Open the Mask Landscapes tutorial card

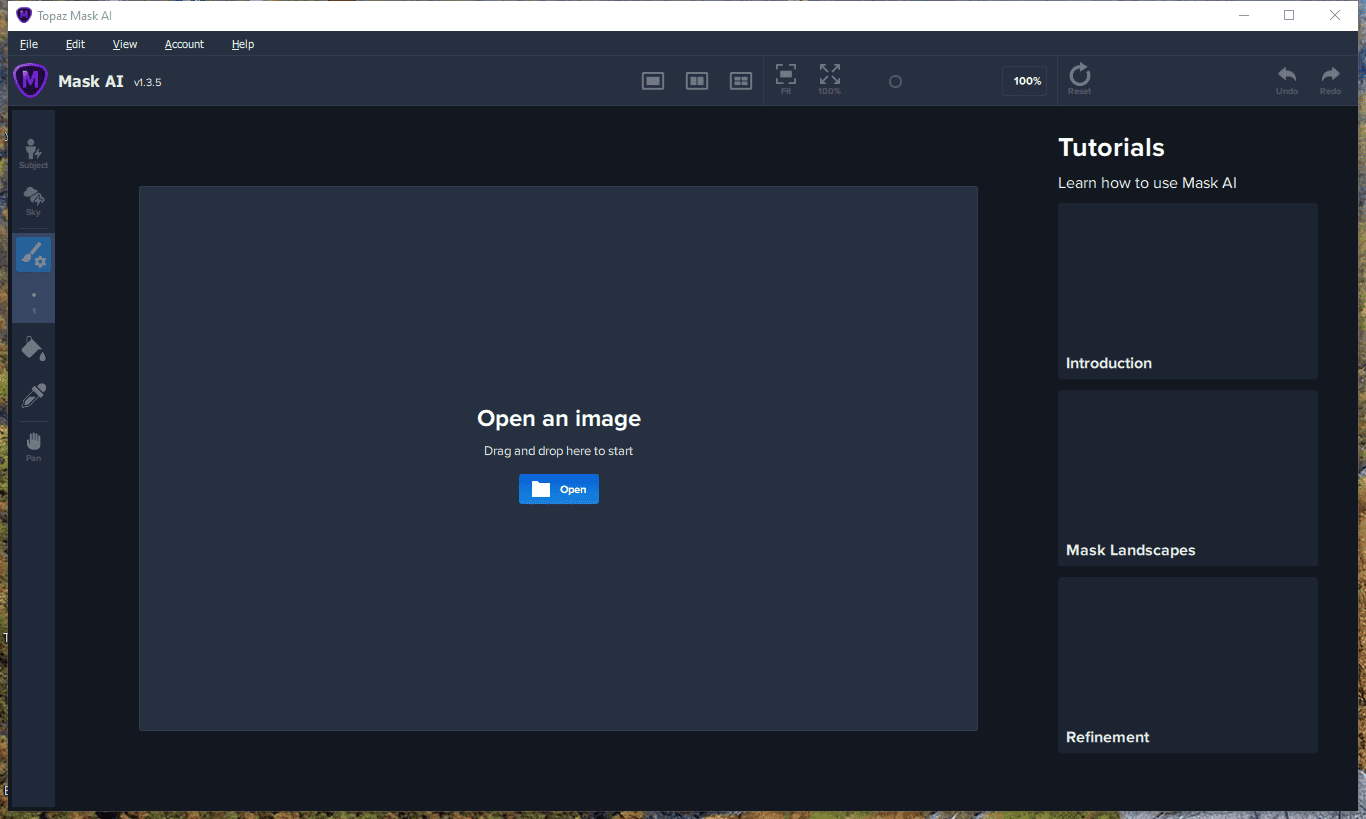coord(1188,478)
